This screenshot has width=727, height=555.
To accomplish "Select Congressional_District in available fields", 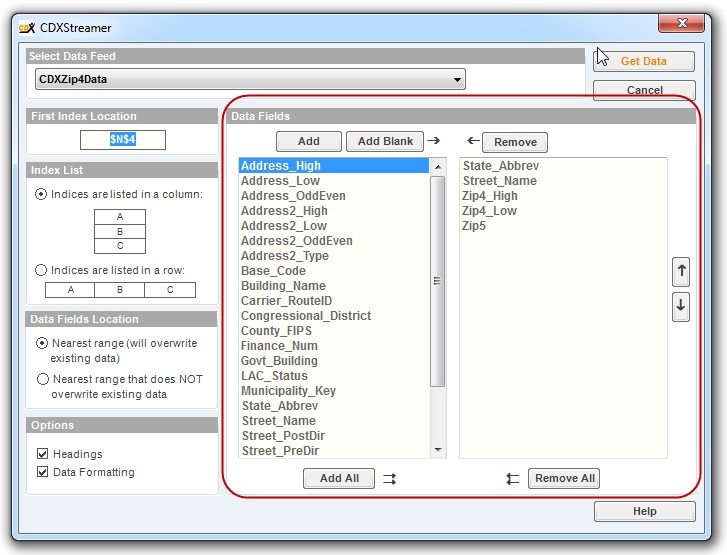I will (334, 316).
